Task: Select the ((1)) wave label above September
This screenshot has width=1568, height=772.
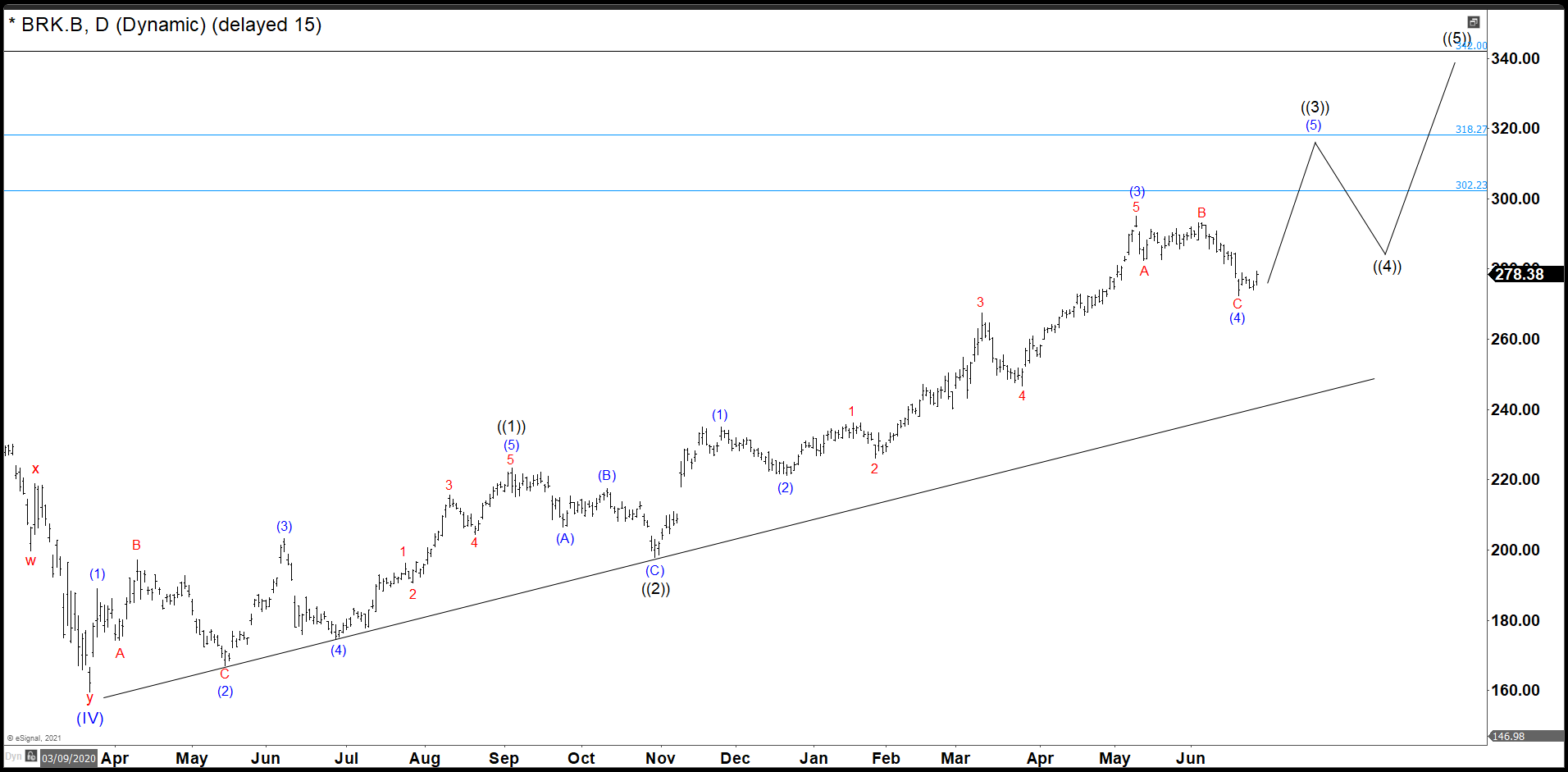Action: pyautogui.click(x=511, y=427)
